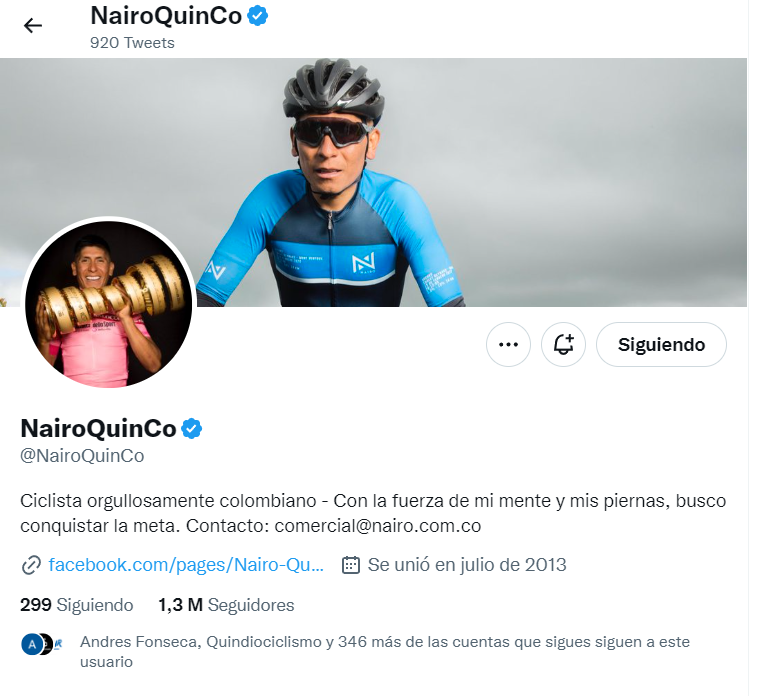
Task: Click the NairoQuinCo header title
Action: pos(166,15)
